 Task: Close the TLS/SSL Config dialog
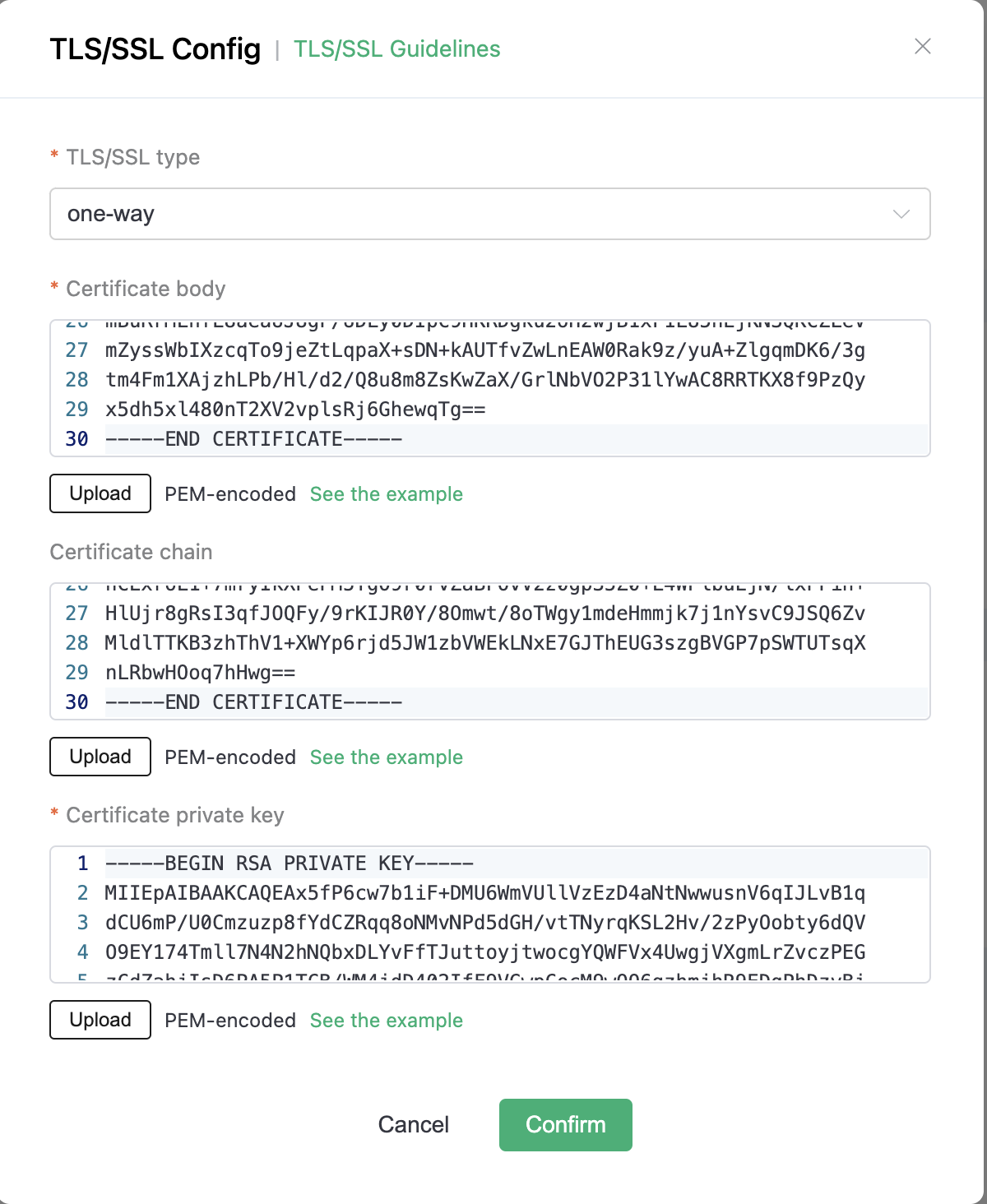coord(923,47)
